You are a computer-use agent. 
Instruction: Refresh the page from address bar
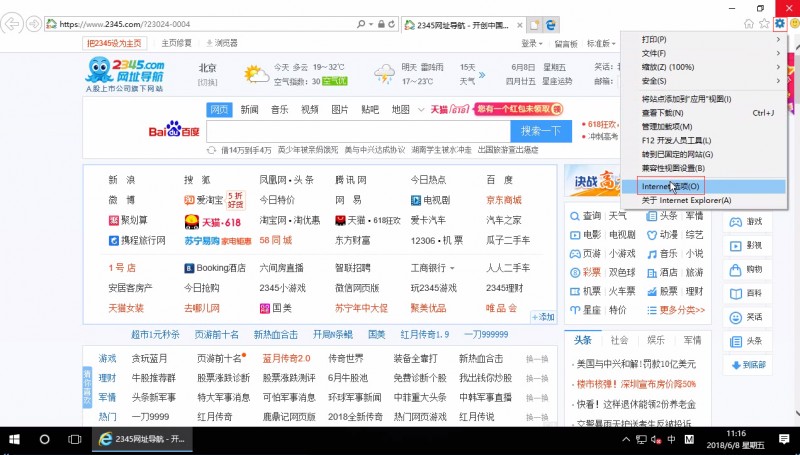pyautogui.click(x=391, y=24)
